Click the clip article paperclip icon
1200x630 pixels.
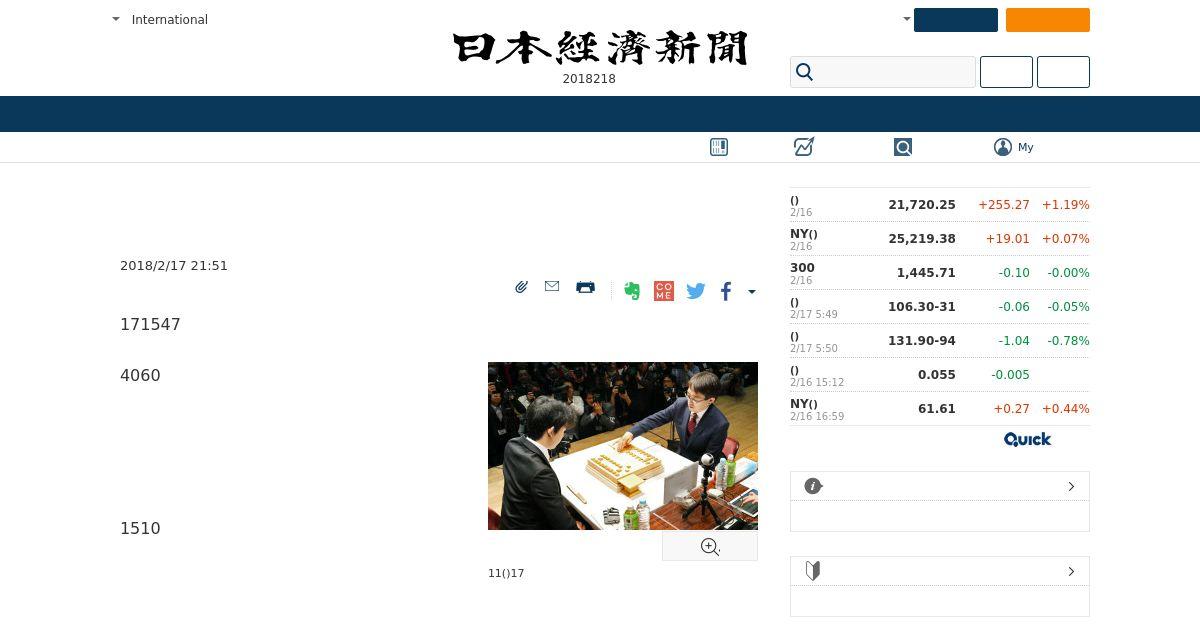pos(521,287)
